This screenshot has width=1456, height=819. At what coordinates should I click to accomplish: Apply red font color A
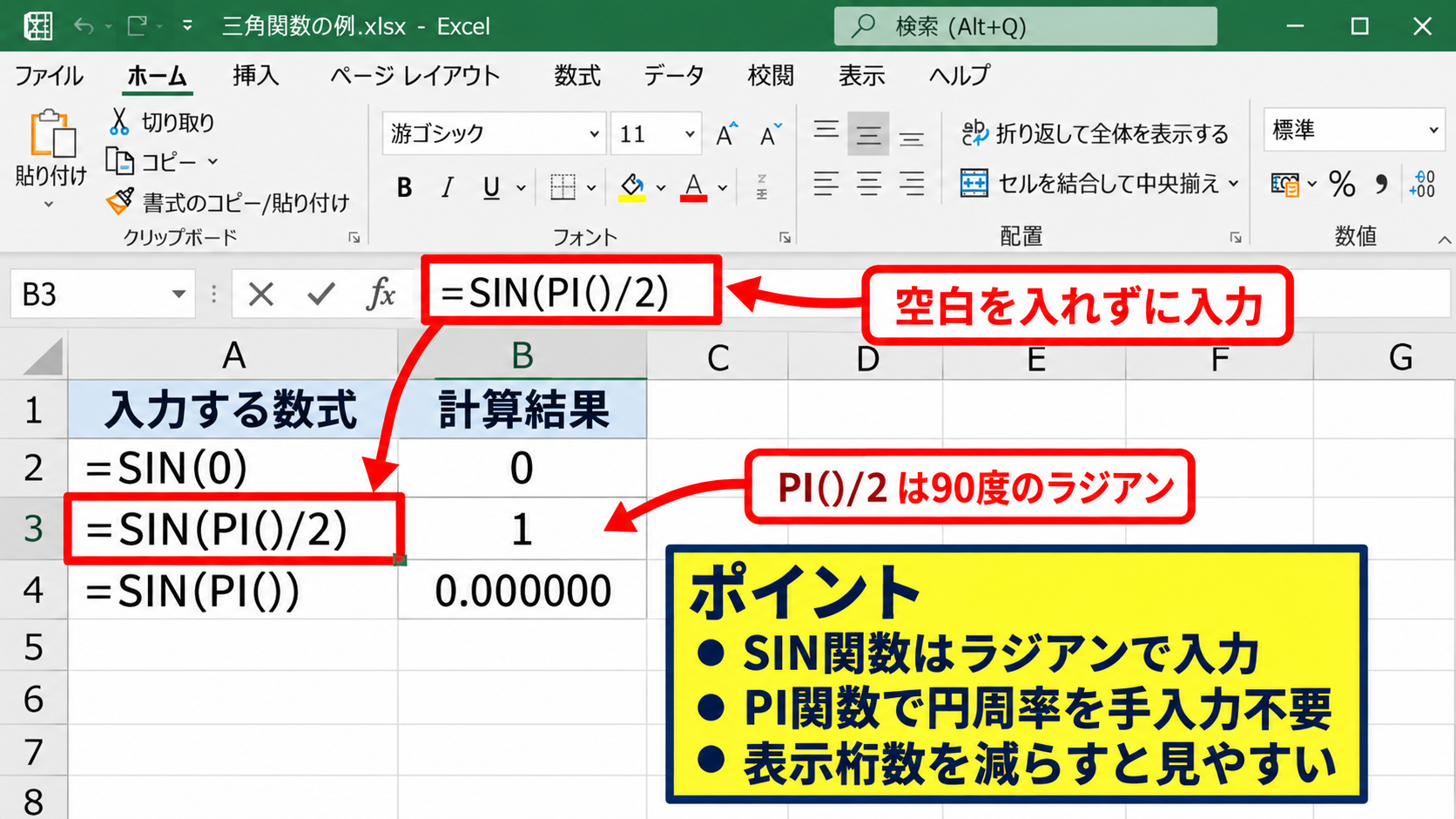pos(693,187)
